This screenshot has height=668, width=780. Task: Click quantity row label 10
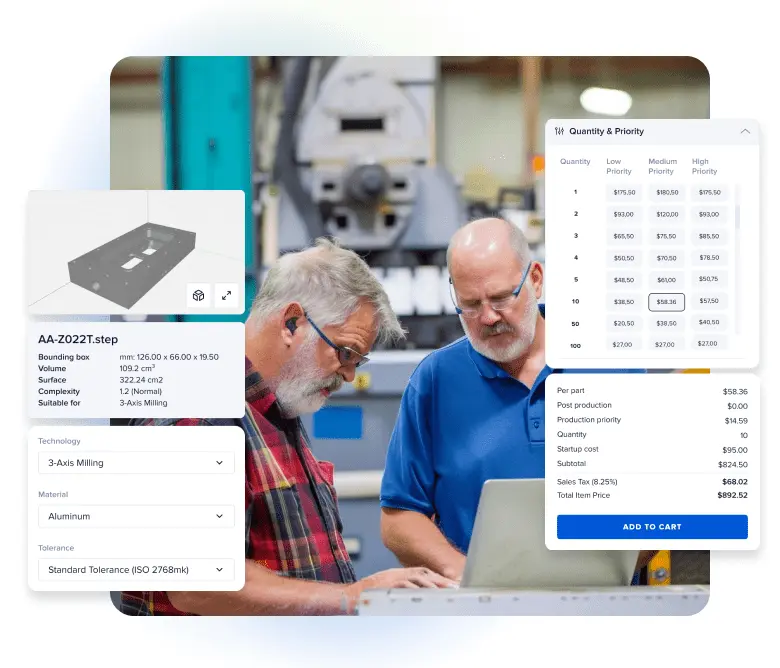click(x=576, y=301)
